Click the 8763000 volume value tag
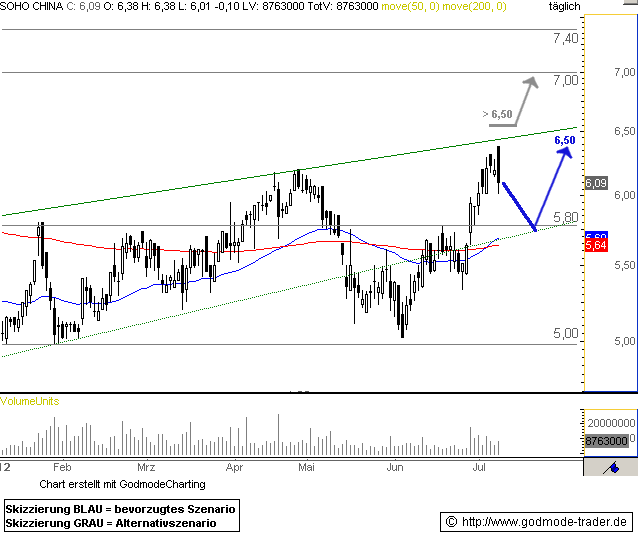Viewport: 638px width, 550px height. [x=606, y=441]
